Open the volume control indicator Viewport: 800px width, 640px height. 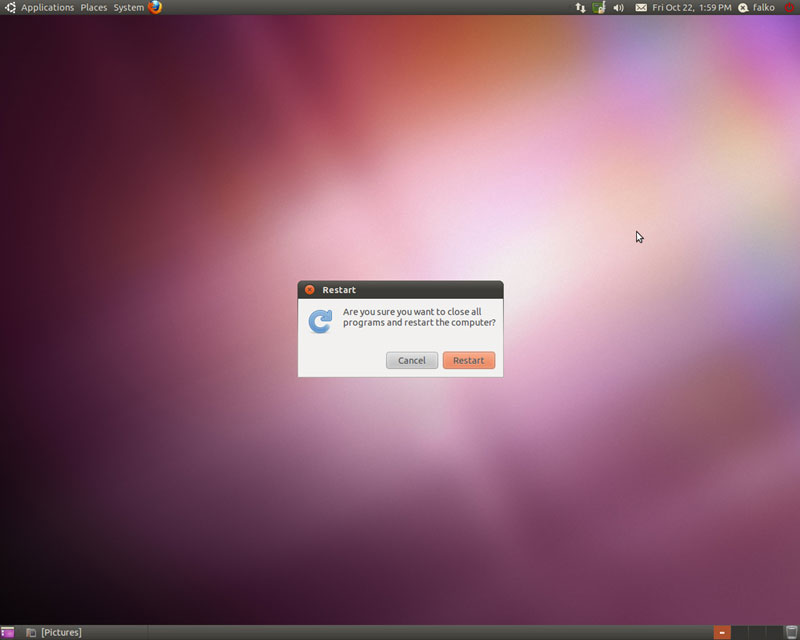[618, 8]
